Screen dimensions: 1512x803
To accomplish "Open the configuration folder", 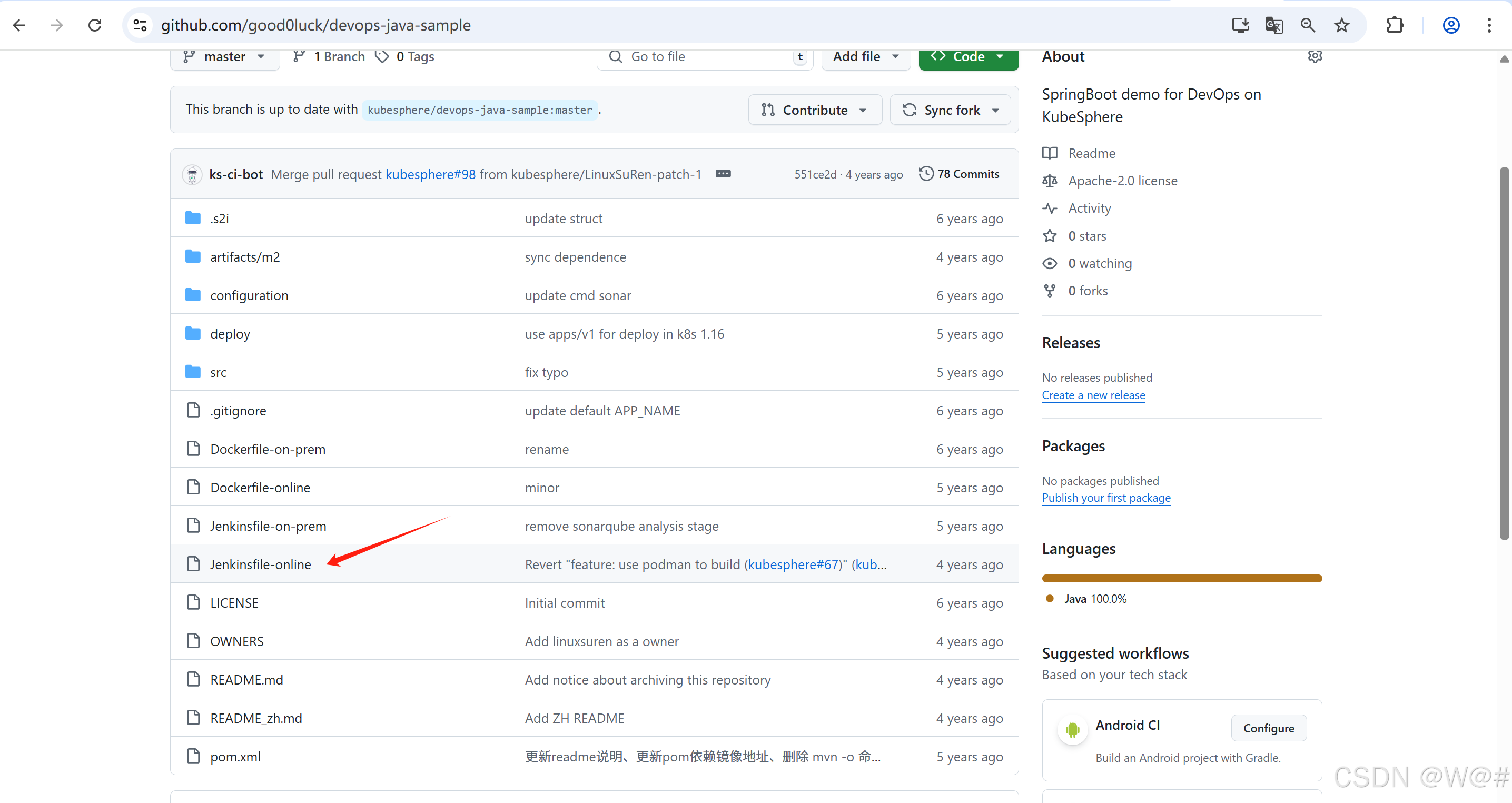I will 249,295.
